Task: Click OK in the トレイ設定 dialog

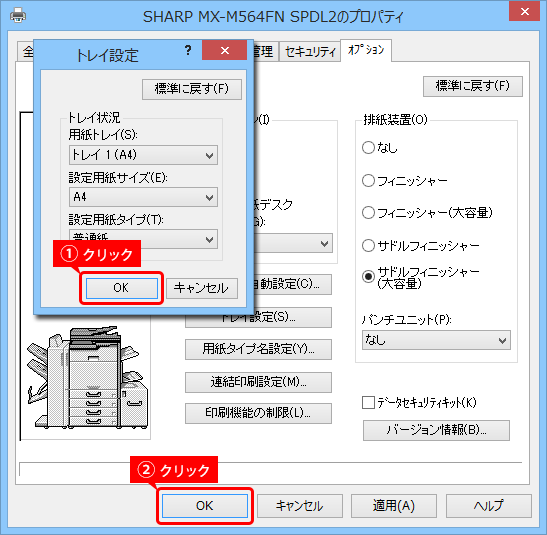Action: pos(121,288)
